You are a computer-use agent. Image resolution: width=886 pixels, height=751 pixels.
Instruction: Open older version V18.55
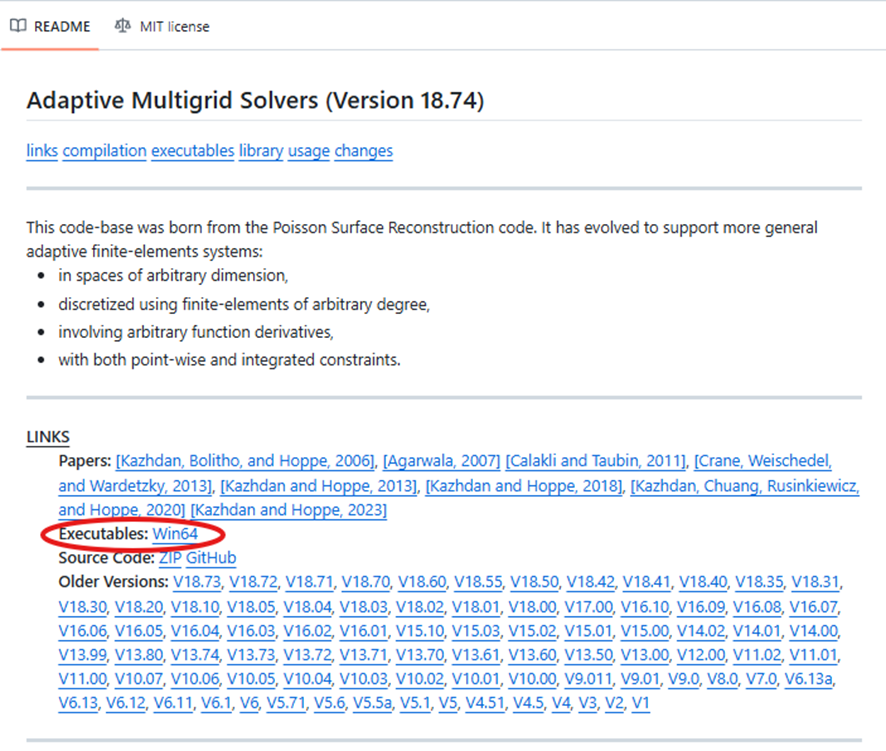(x=478, y=582)
